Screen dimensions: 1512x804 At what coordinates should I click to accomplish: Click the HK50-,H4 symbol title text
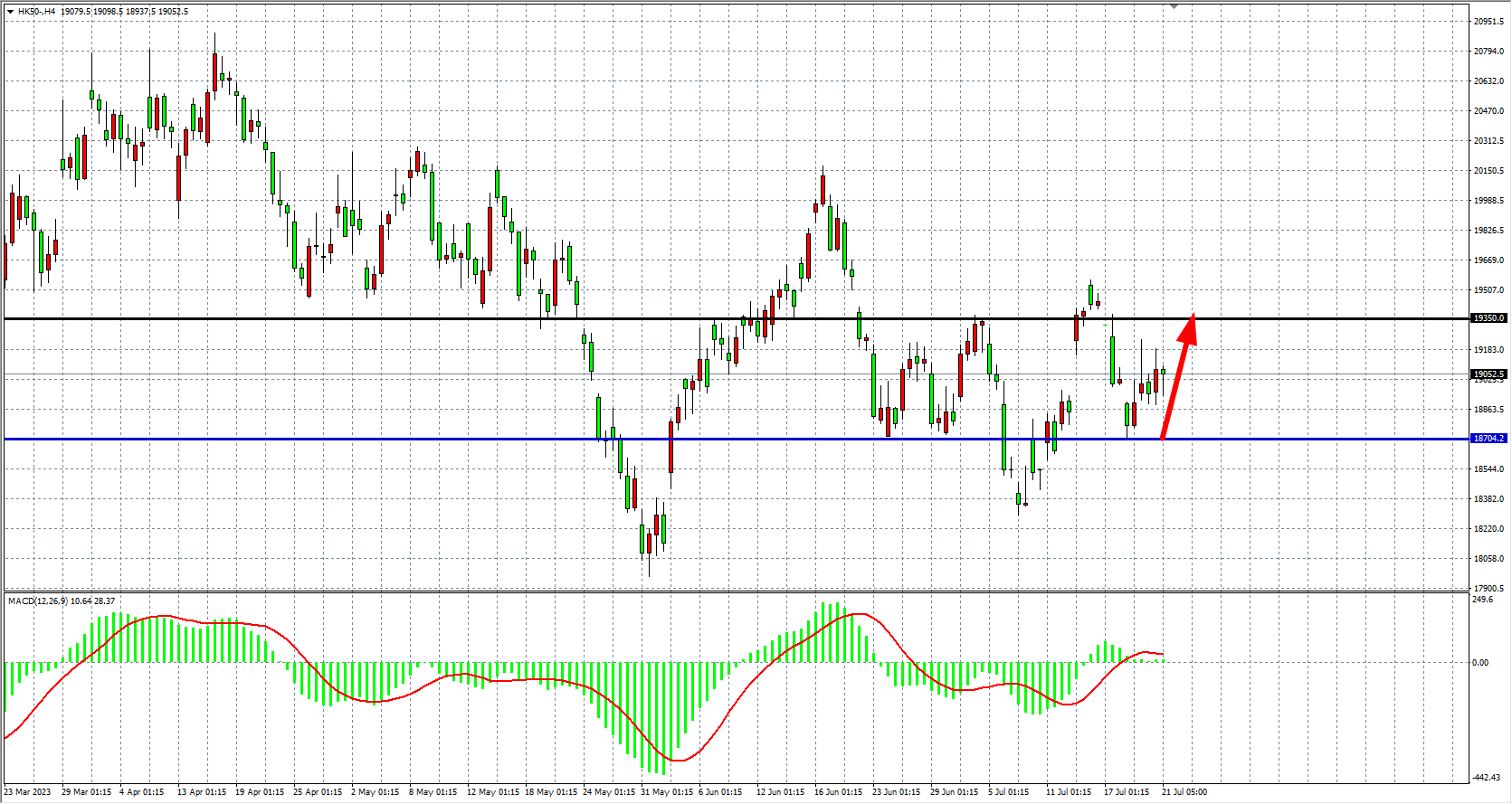pyautogui.click(x=36, y=12)
